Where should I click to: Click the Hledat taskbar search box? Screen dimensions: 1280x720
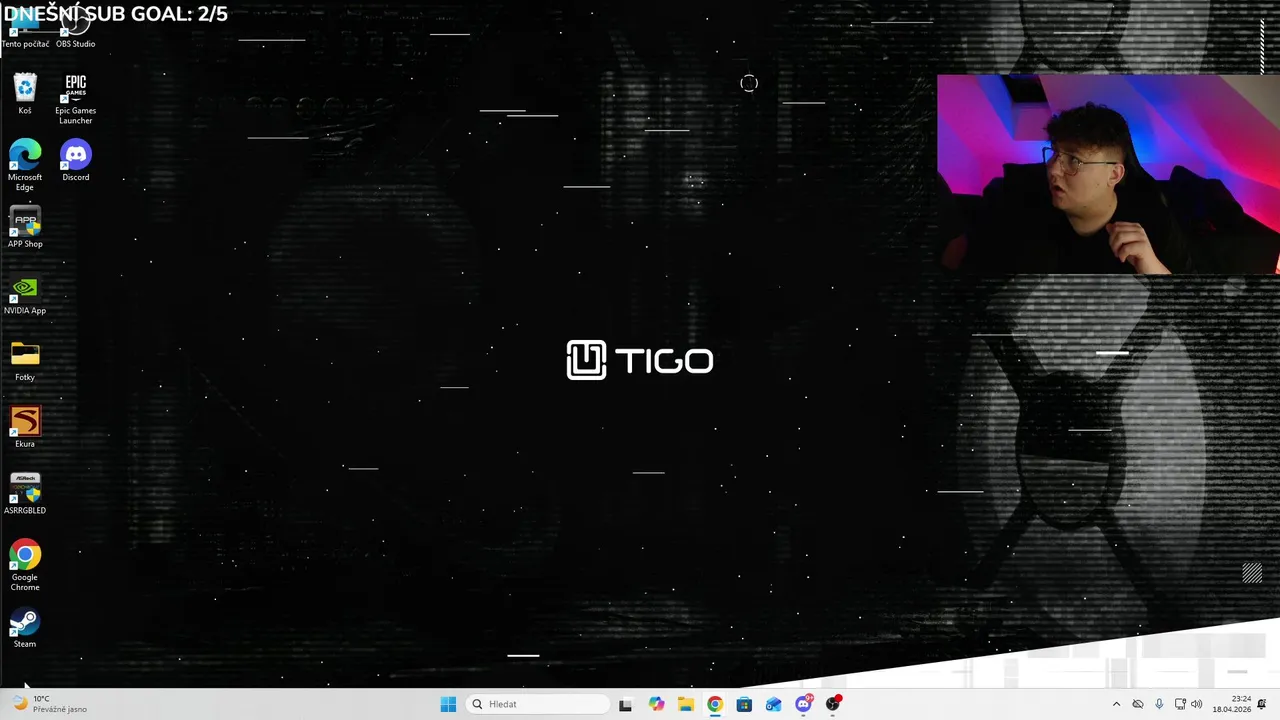point(537,704)
